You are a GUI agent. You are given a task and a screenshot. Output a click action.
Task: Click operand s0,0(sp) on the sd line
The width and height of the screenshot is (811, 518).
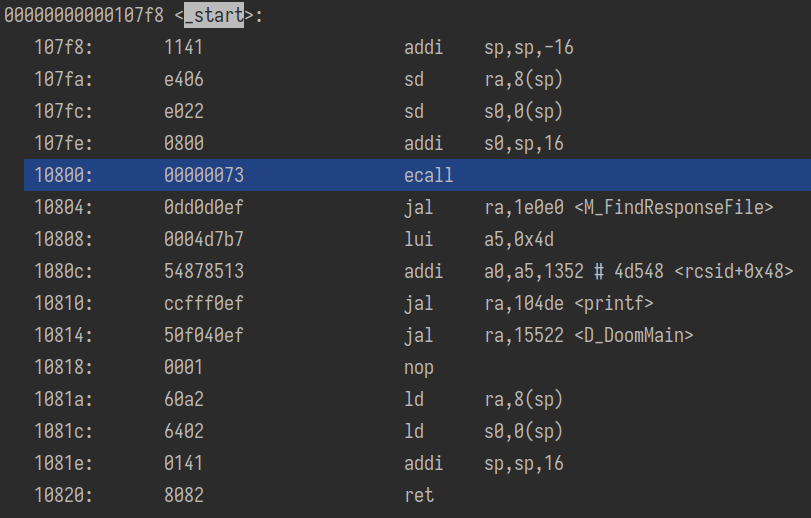(523, 111)
